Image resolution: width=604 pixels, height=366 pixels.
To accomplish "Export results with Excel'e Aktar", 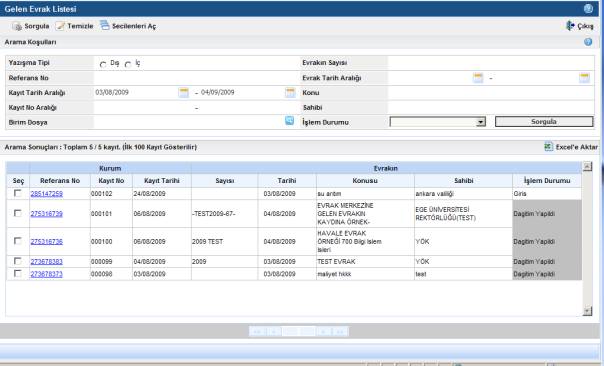I will 571,147.
